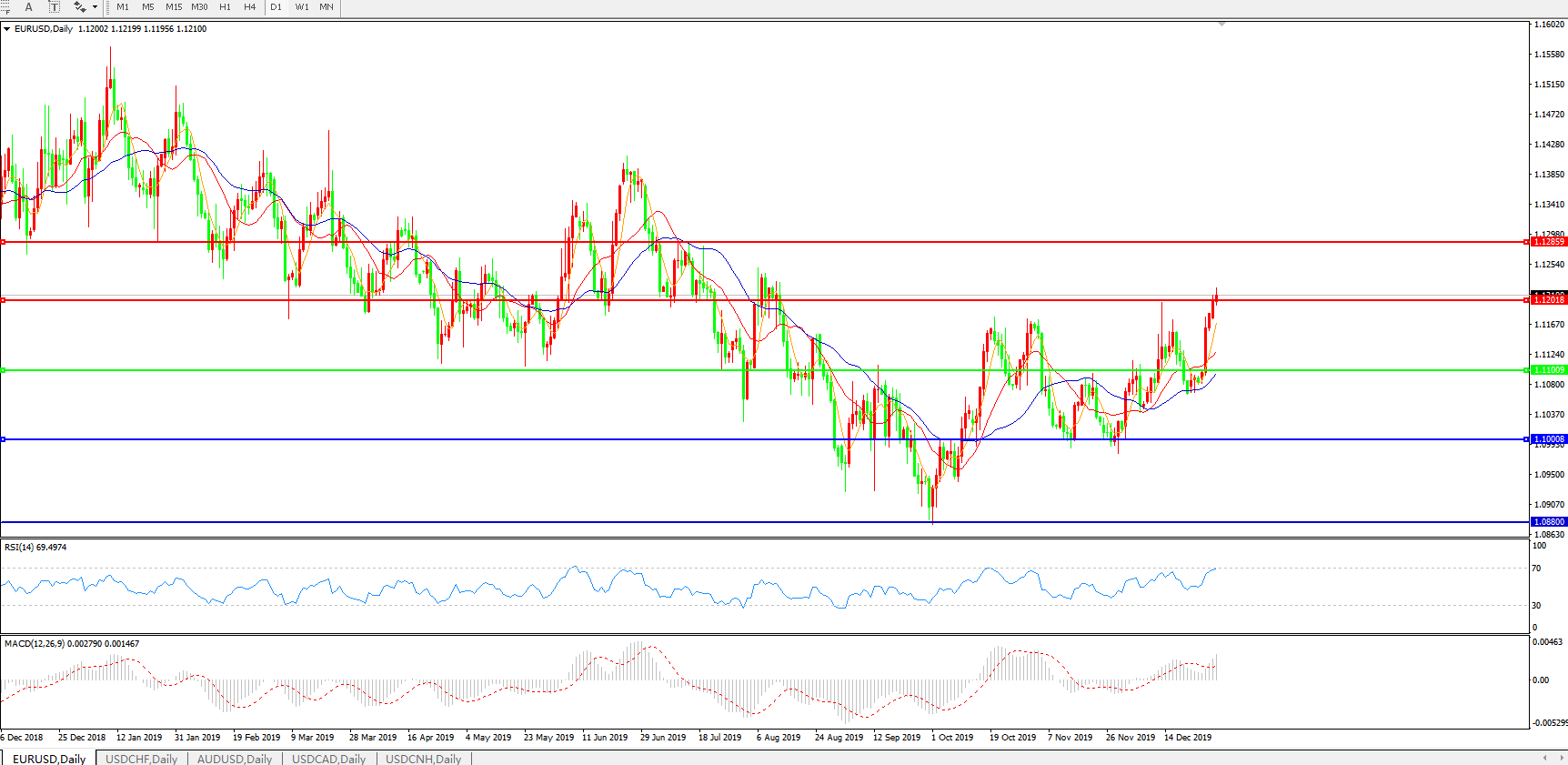Toggle the W1 weekly timeframe
The width and height of the screenshot is (1568, 765).
(x=302, y=7)
